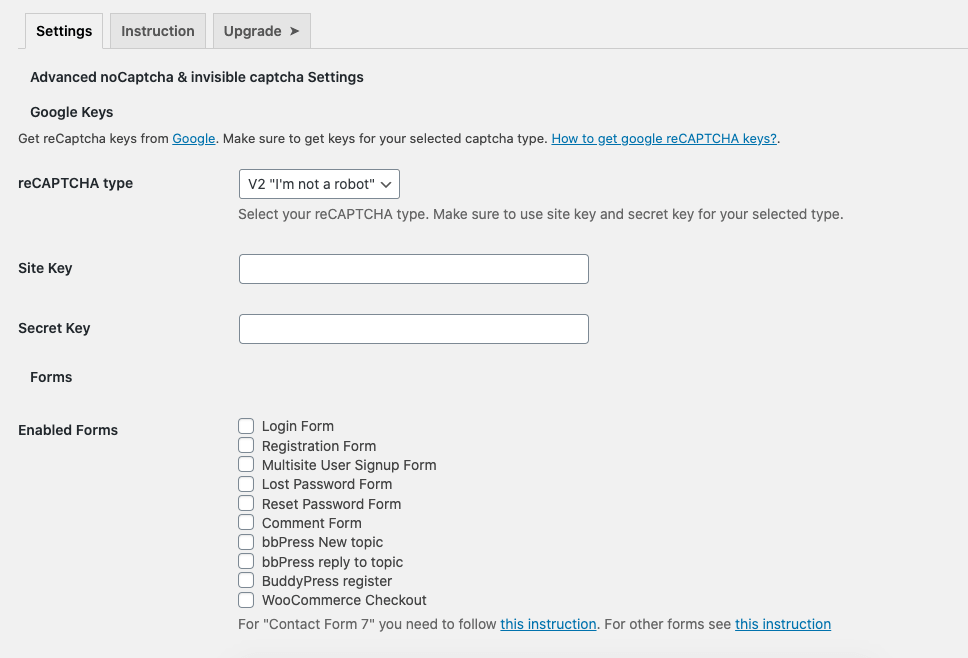Enable the BuddyPress register checkbox
The width and height of the screenshot is (968, 658).
(246, 580)
